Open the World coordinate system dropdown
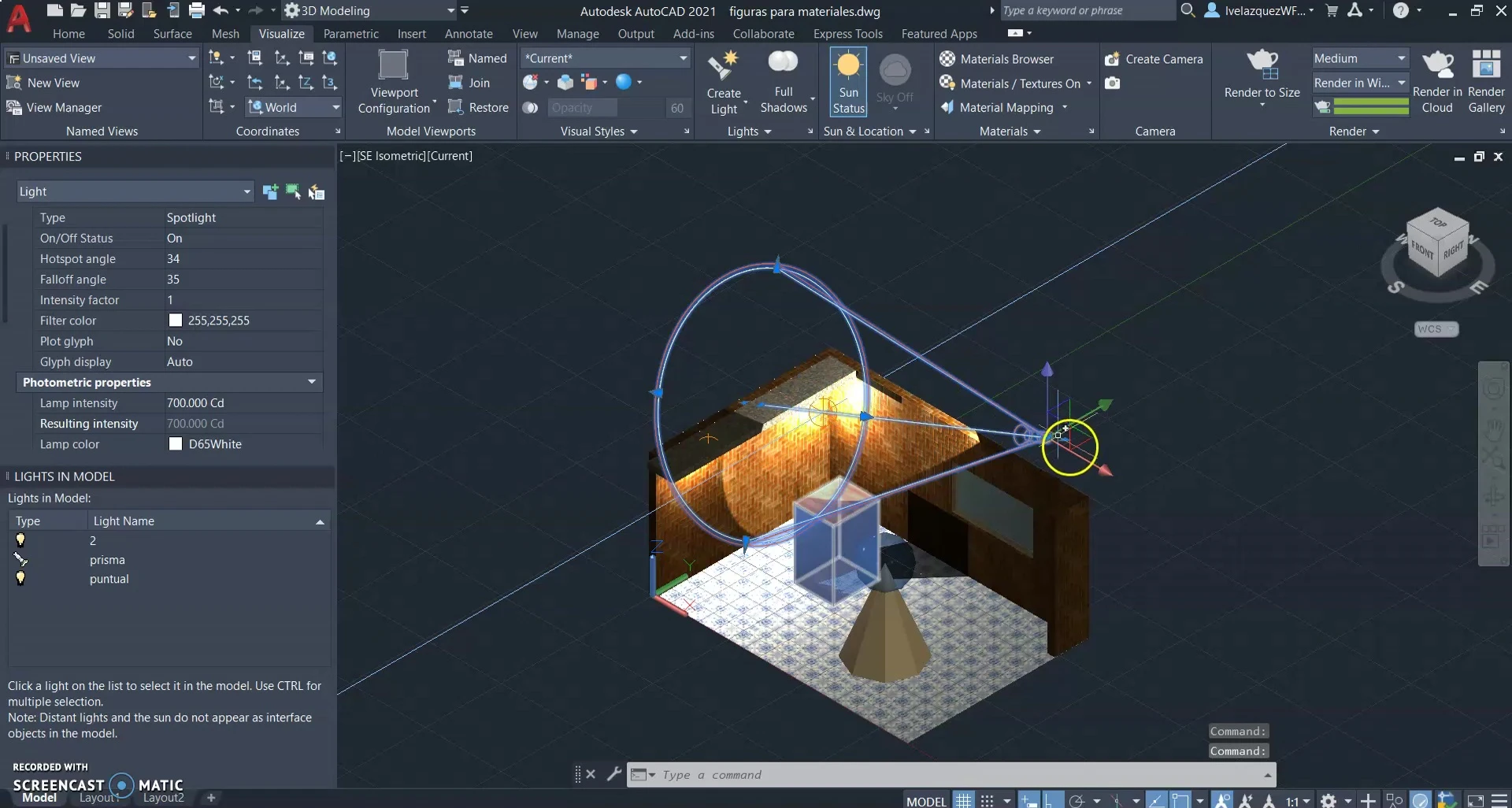 [x=294, y=107]
